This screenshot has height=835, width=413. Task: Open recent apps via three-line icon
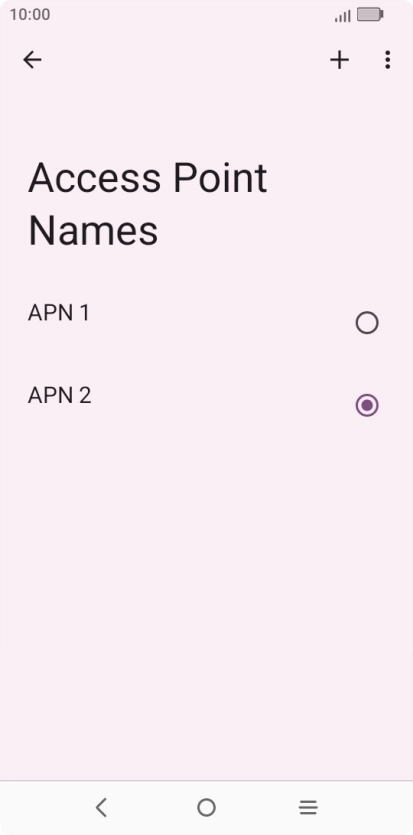click(308, 808)
